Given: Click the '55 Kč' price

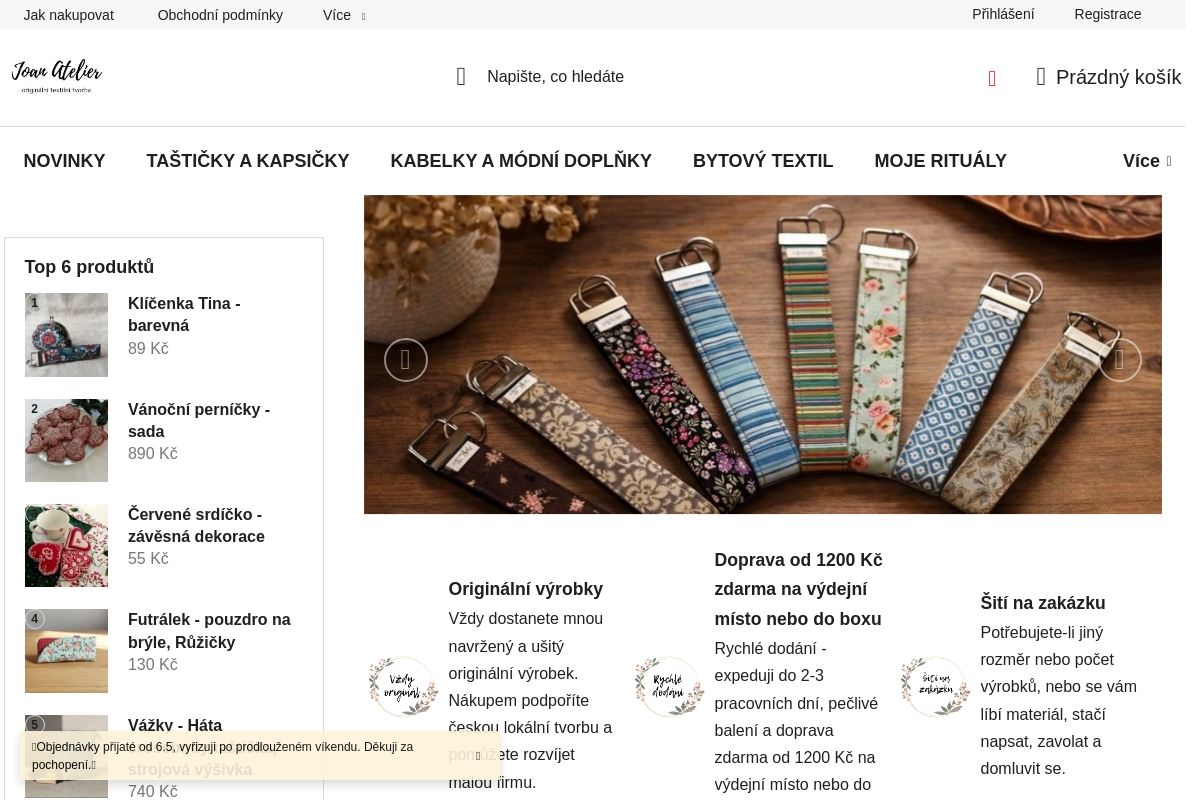Looking at the screenshot, I should coord(148,559).
